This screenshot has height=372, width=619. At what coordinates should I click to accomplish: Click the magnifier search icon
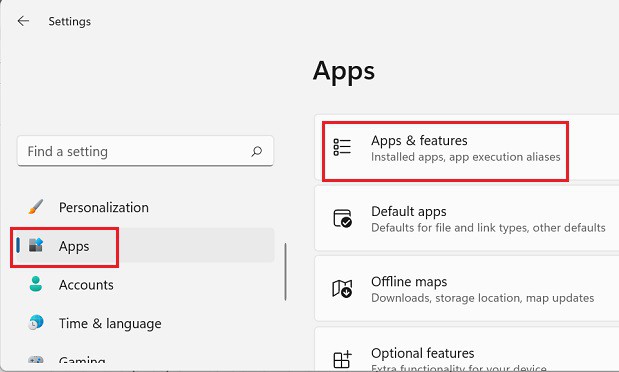point(257,151)
